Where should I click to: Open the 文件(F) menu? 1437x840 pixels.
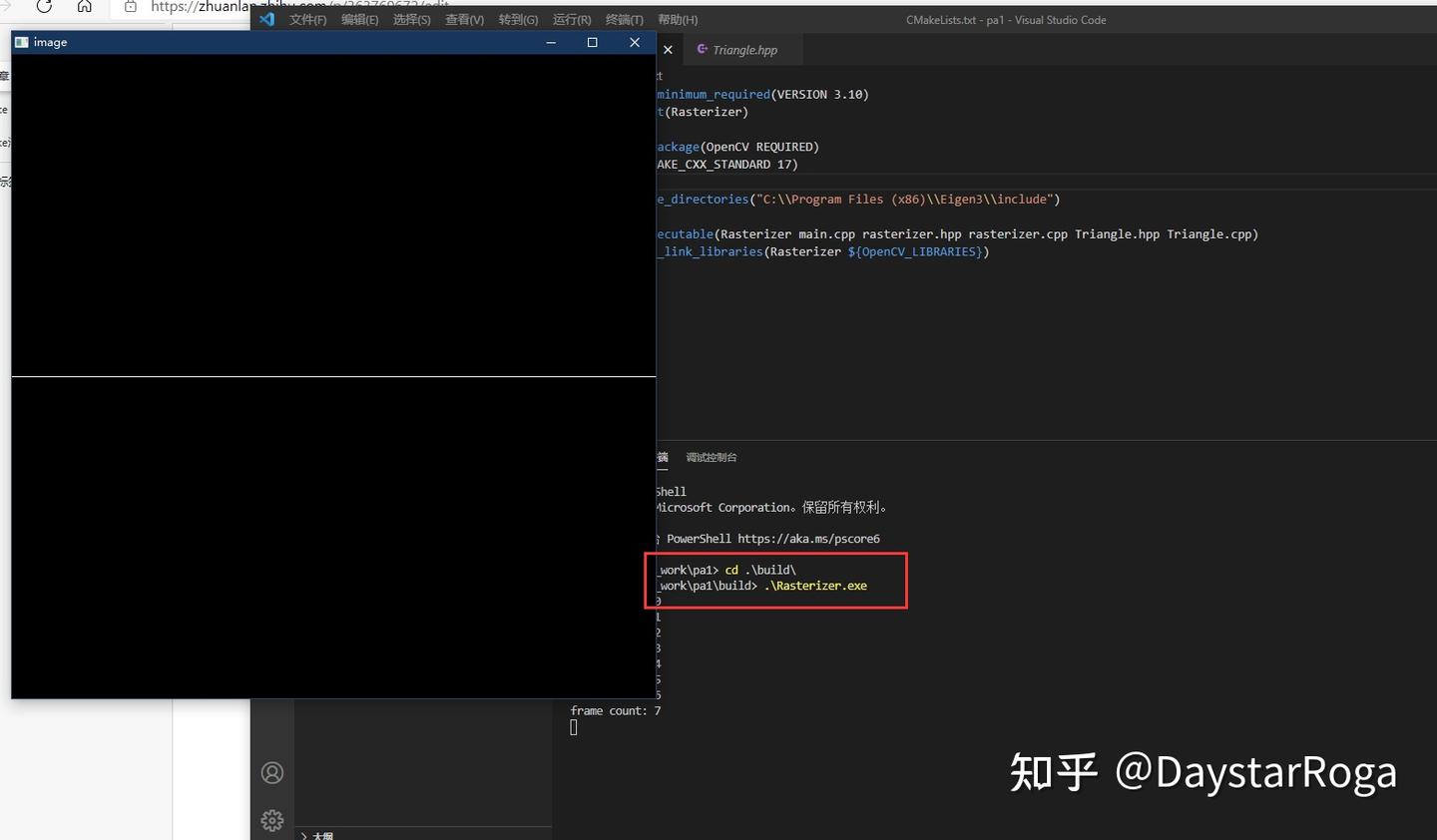[306, 19]
